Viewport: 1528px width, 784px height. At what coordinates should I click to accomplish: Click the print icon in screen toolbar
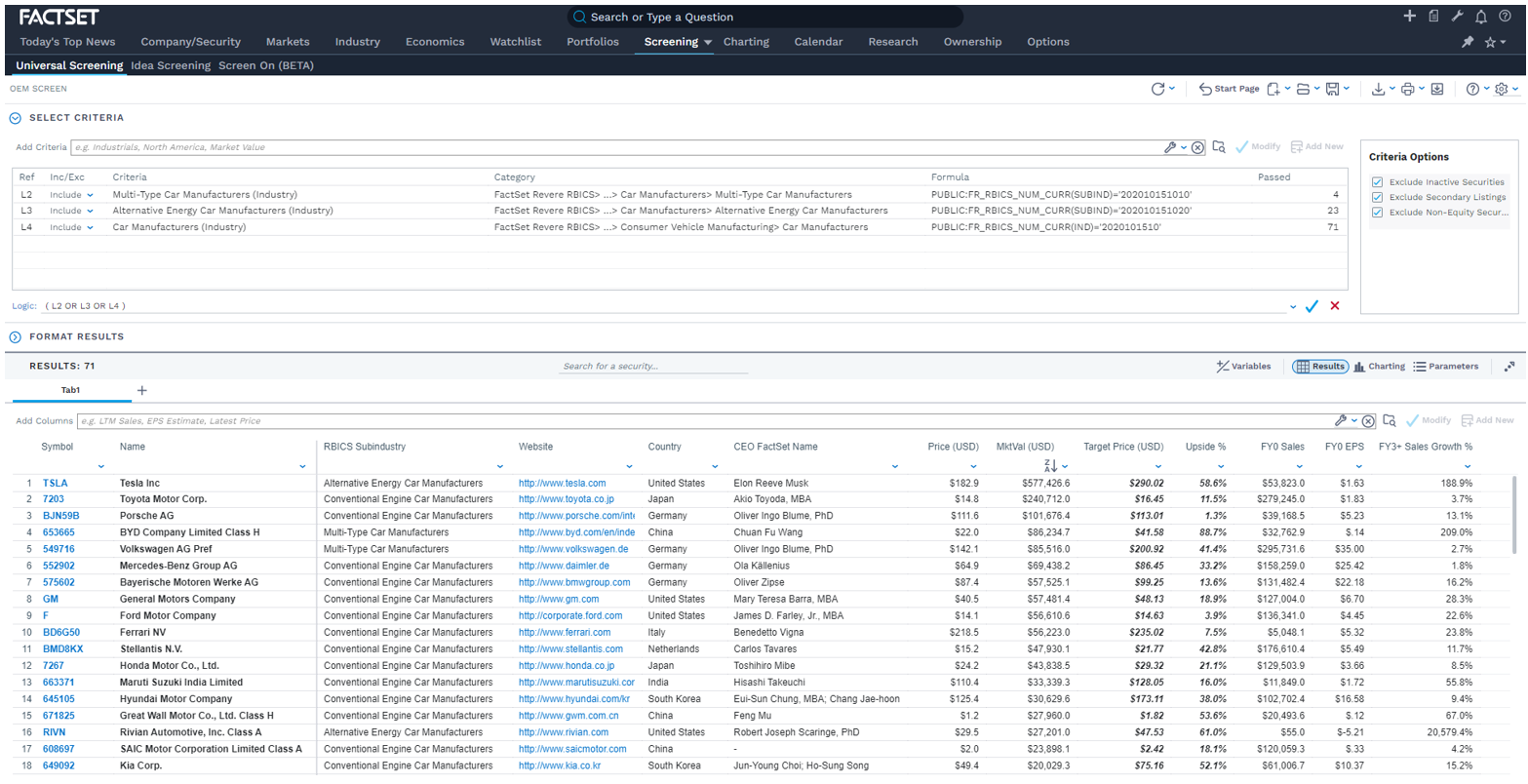click(x=1407, y=89)
